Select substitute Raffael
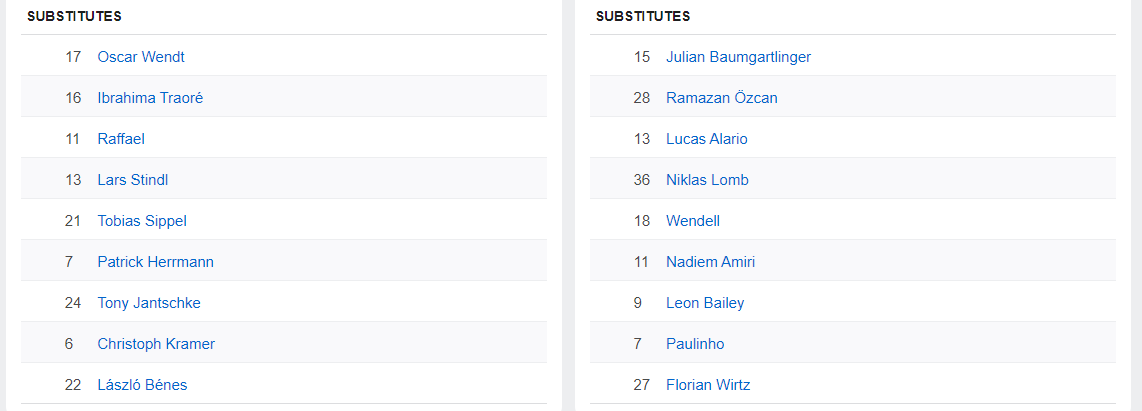Image resolution: width=1142 pixels, height=411 pixels. point(121,139)
